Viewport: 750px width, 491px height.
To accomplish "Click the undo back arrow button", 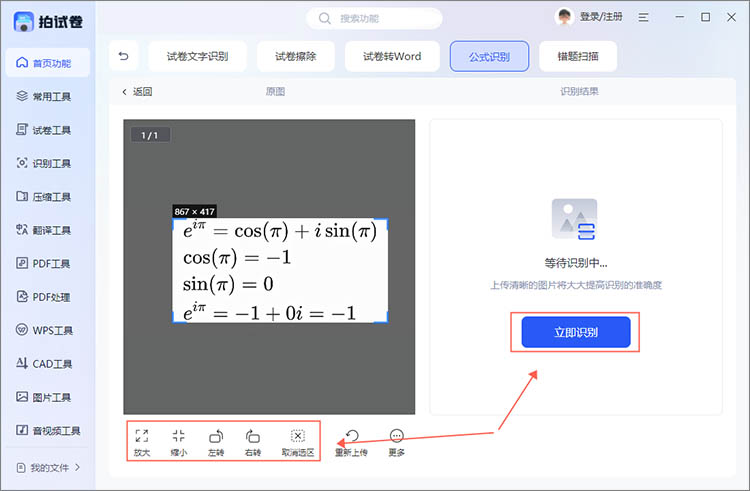I will click(x=123, y=56).
